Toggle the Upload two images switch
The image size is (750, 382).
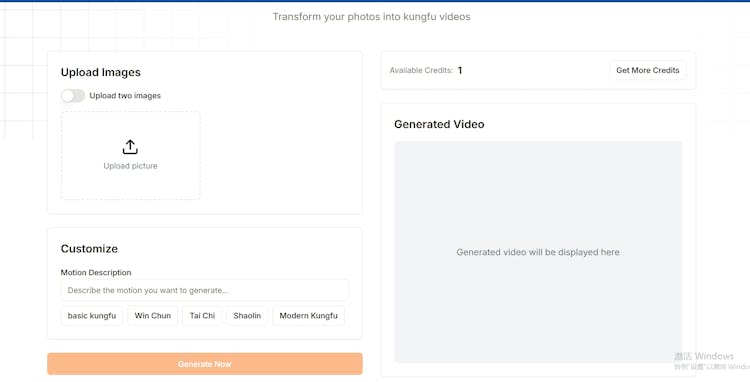(x=73, y=96)
